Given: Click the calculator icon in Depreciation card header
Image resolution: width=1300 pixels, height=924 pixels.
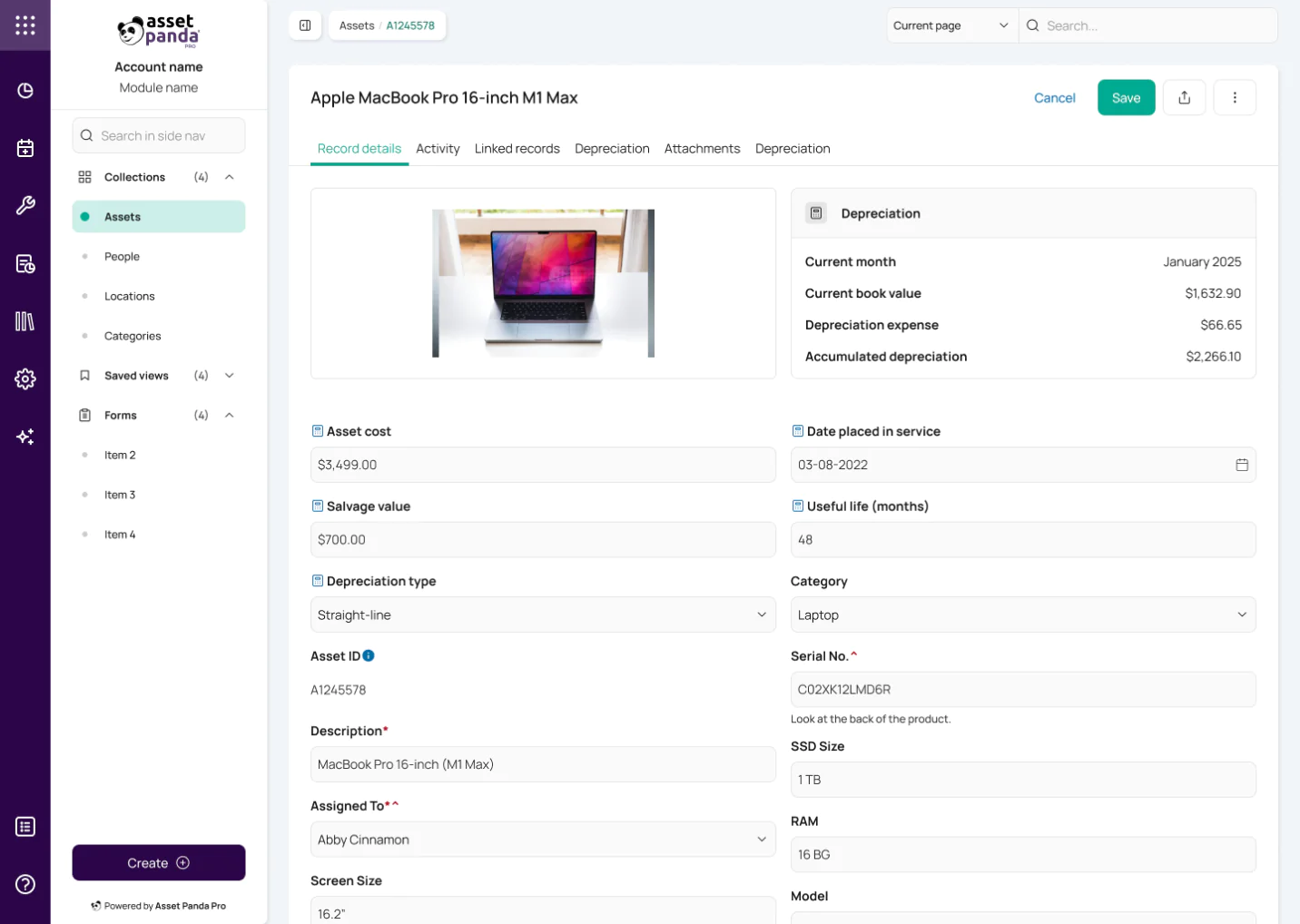Looking at the screenshot, I should (816, 213).
